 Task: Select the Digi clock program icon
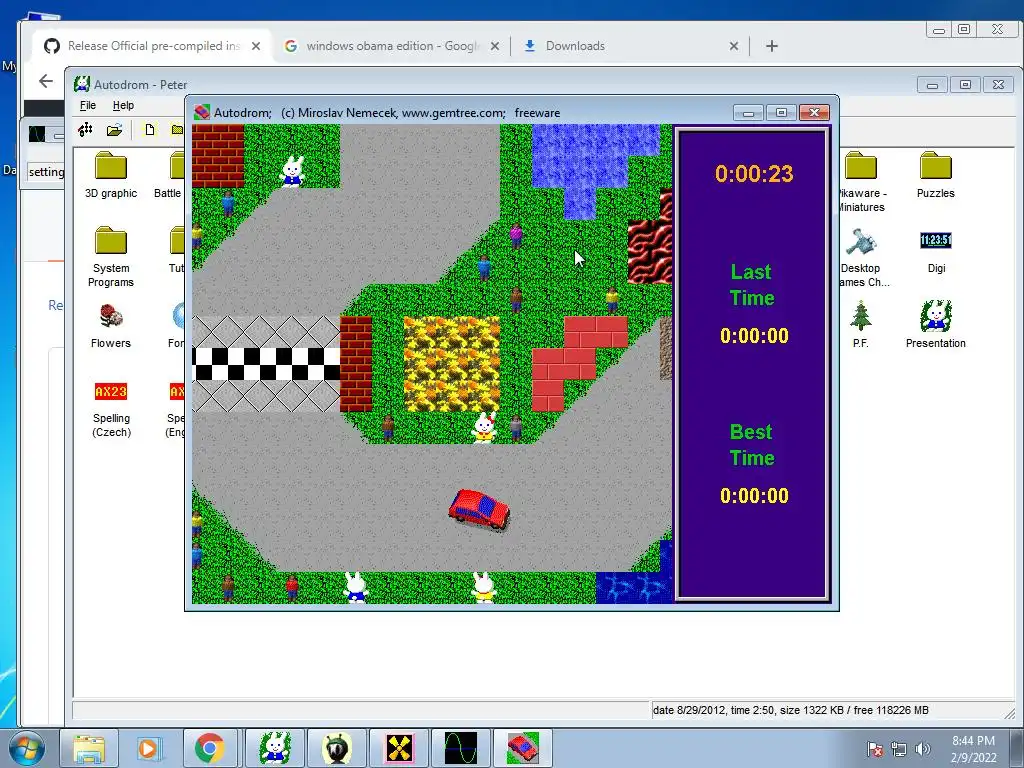(x=935, y=251)
